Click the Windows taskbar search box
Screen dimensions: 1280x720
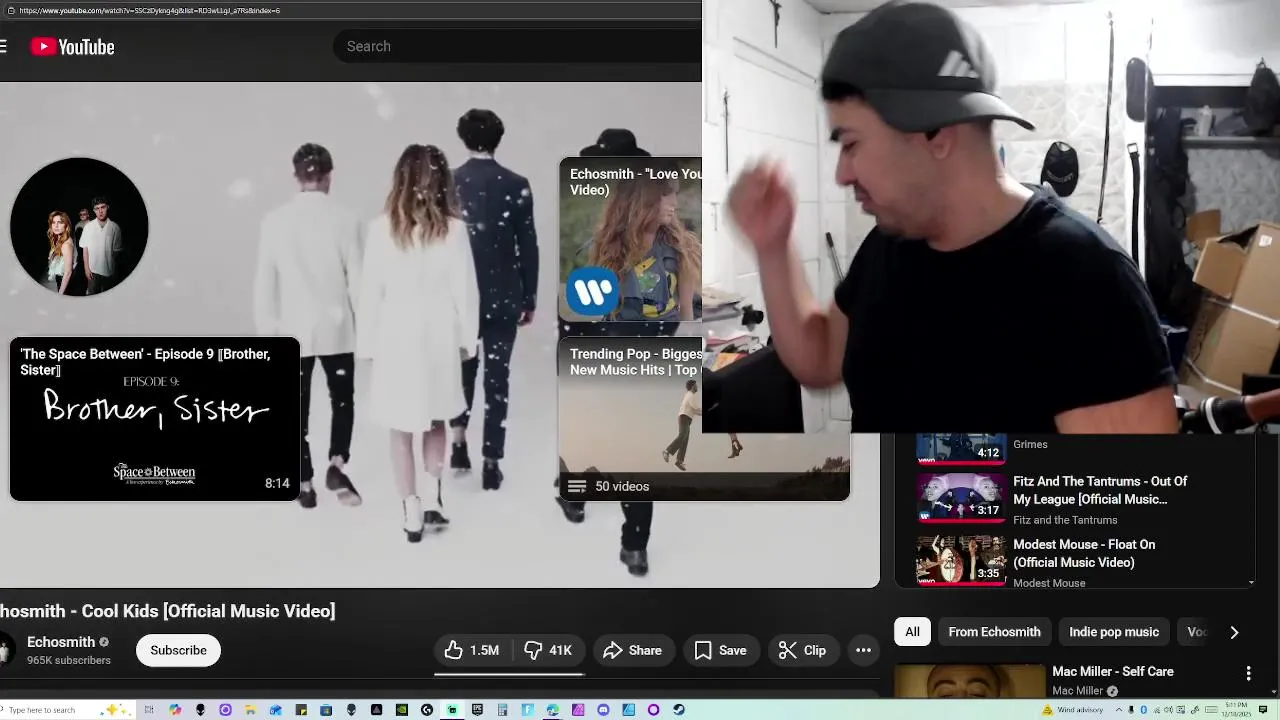pyautogui.click(x=65, y=710)
